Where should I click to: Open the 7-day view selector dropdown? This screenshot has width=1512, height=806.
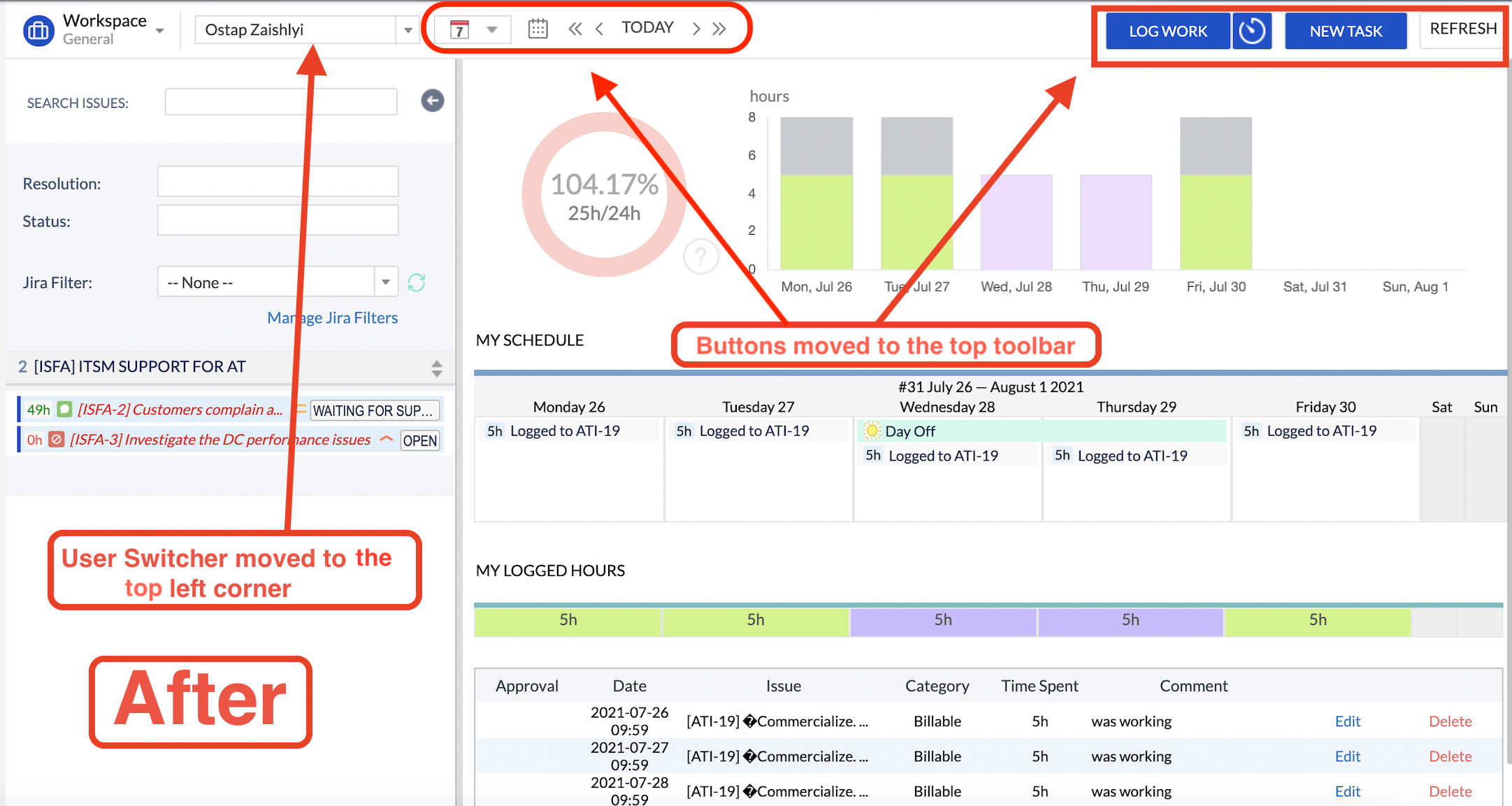(491, 29)
